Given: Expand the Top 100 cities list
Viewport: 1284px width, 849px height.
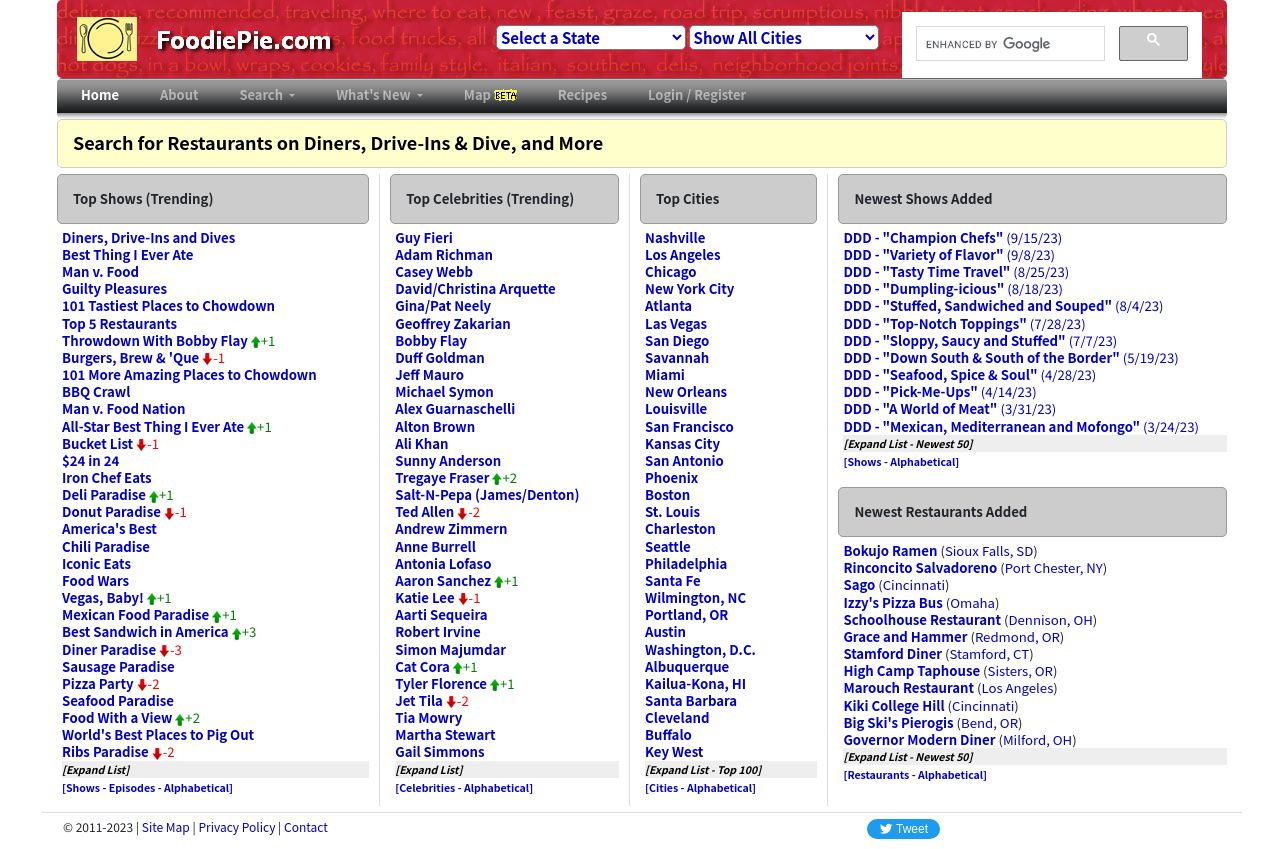Looking at the screenshot, I should tap(703, 770).
